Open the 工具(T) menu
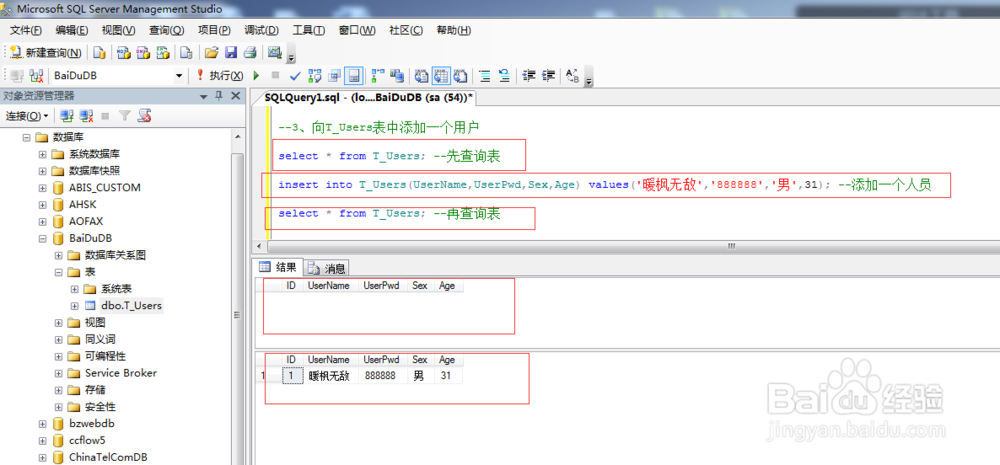 pyautogui.click(x=309, y=31)
